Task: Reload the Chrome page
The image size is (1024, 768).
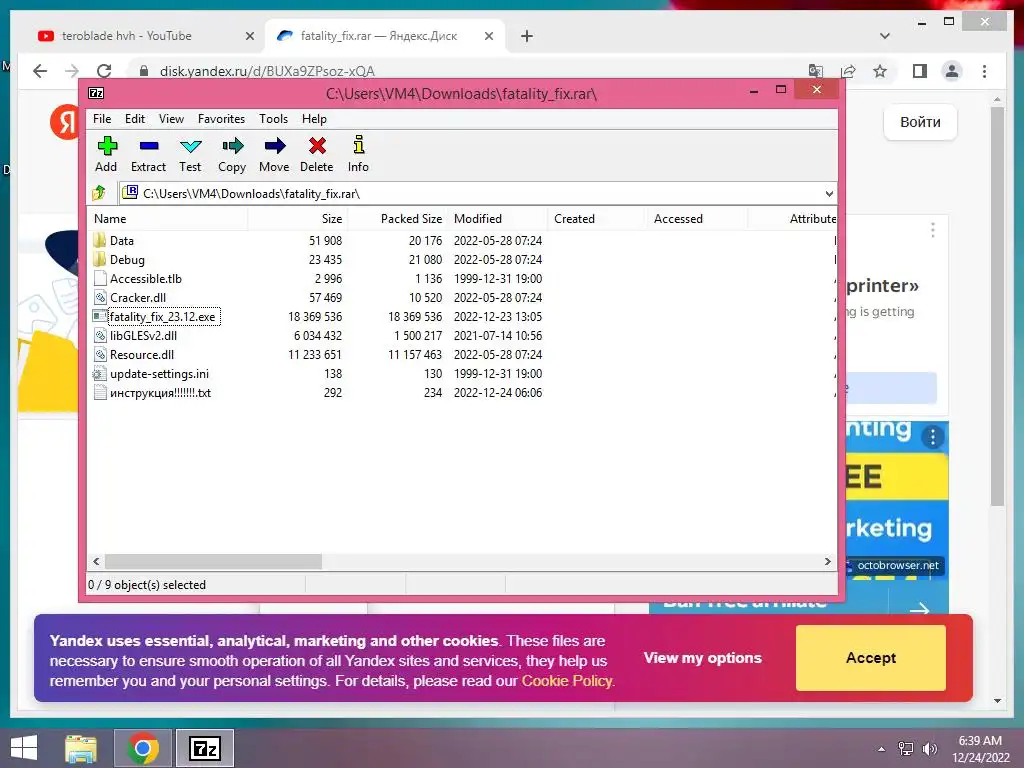Action: click(104, 71)
